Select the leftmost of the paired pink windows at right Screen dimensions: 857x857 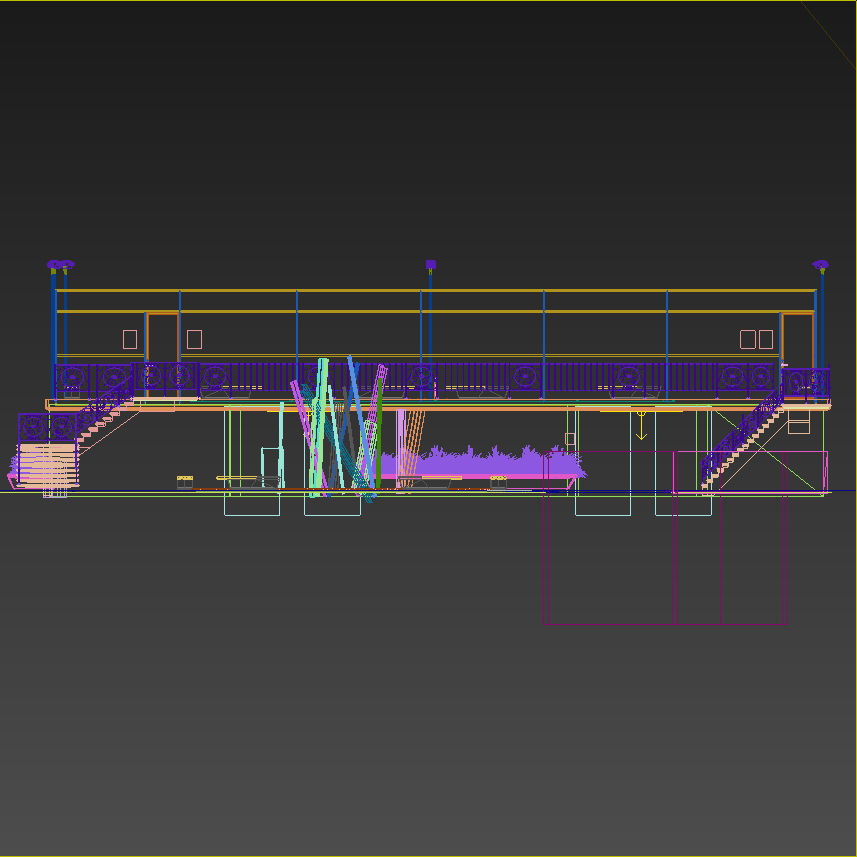748,339
